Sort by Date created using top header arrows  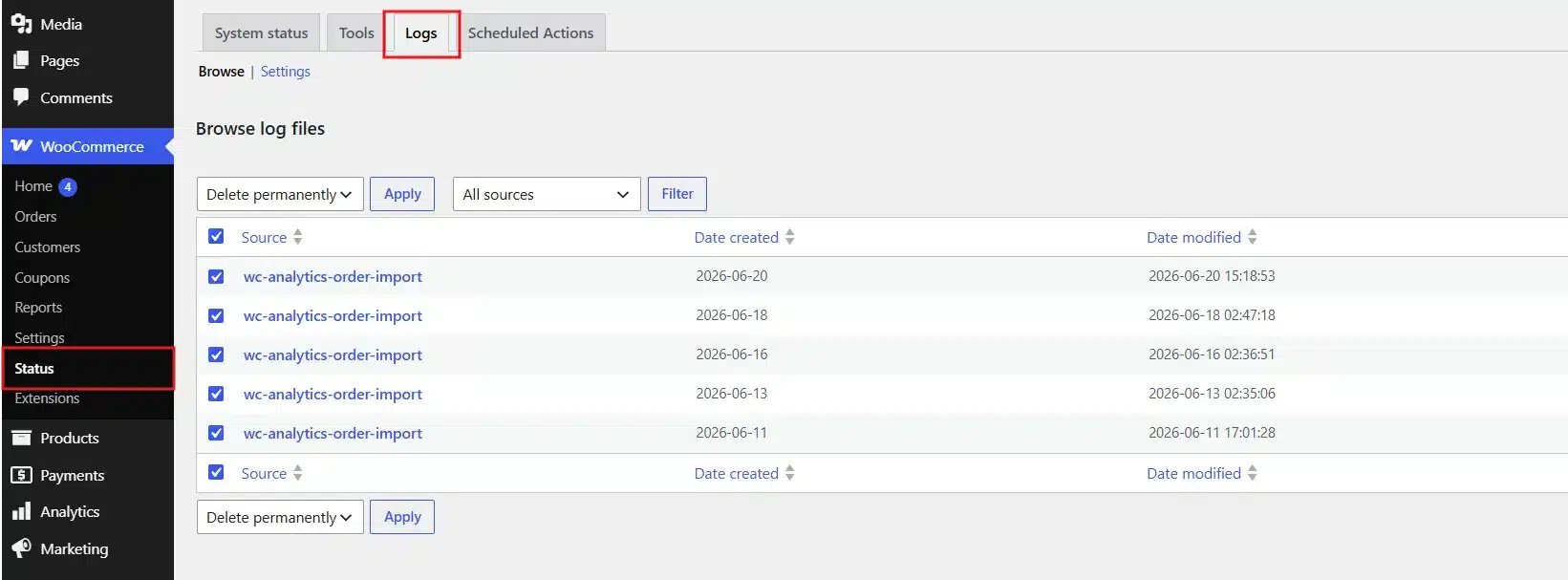click(790, 237)
